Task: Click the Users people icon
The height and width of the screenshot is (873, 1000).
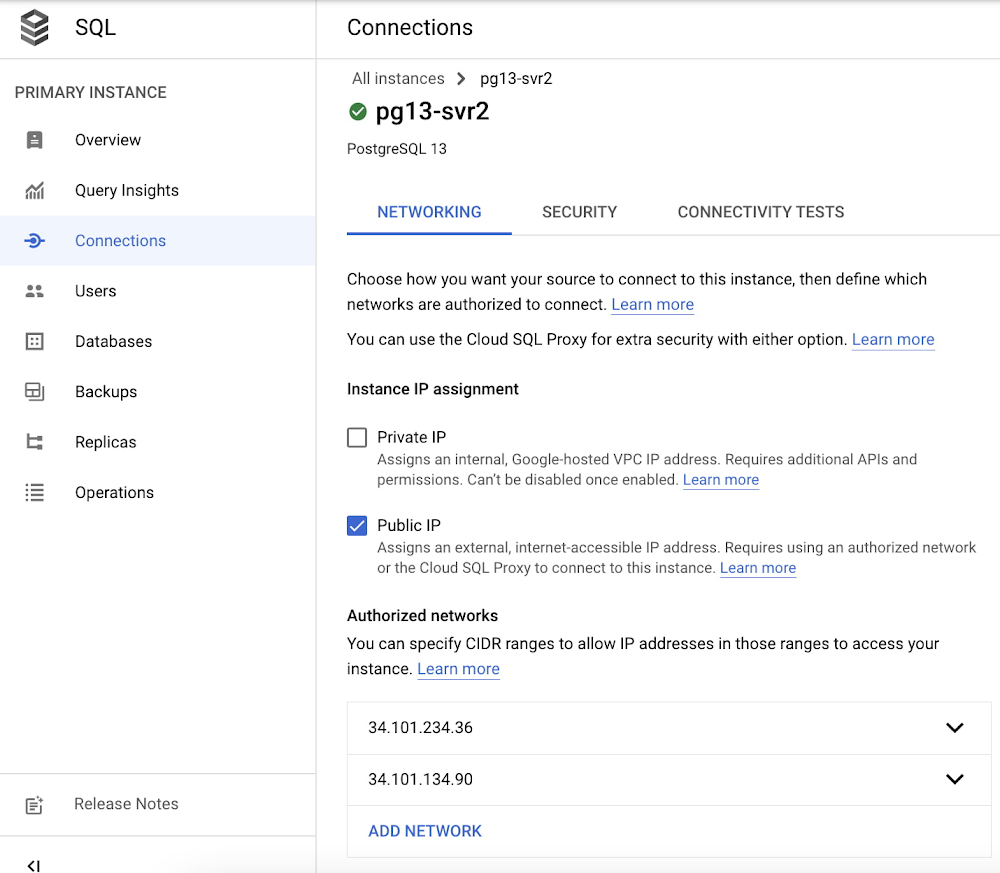Action: click(x=34, y=291)
